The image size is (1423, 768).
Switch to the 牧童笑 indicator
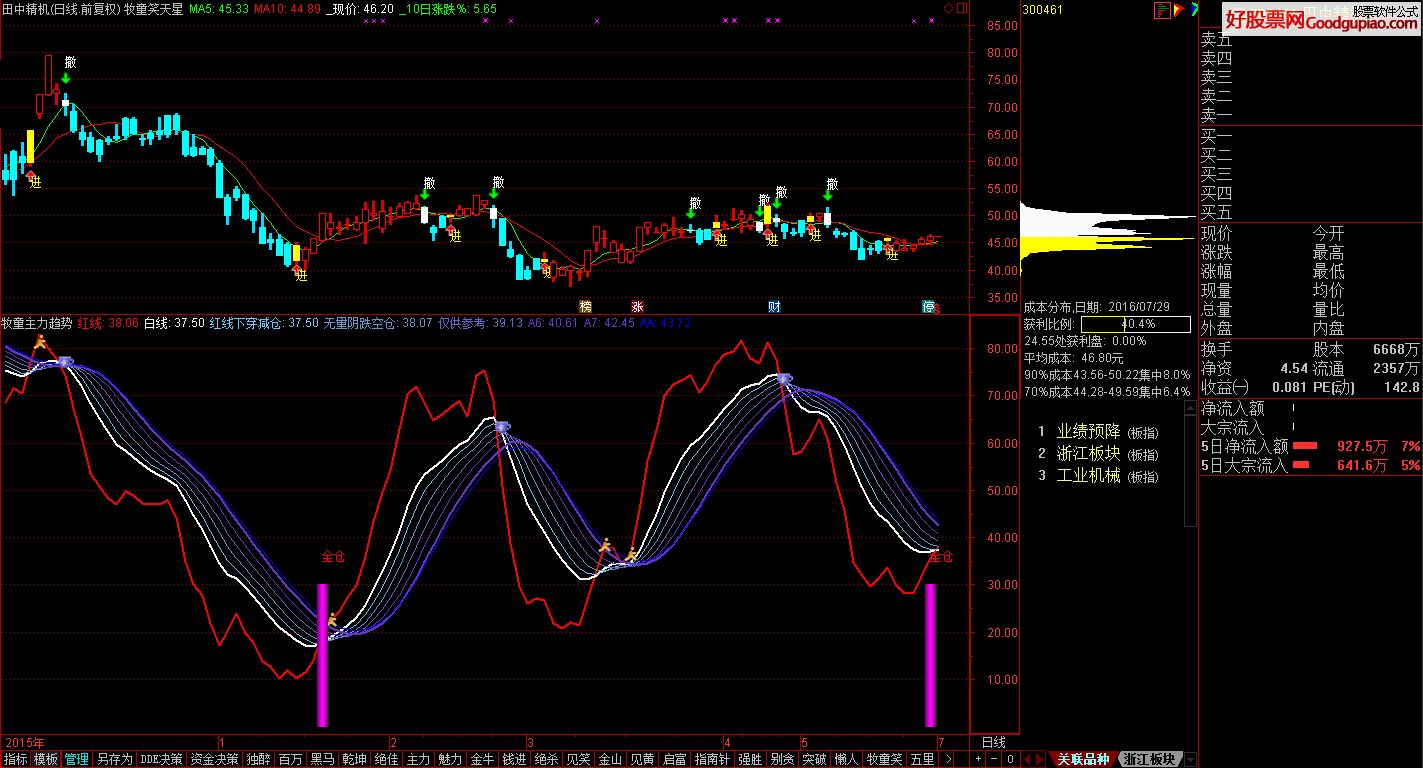(x=884, y=759)
